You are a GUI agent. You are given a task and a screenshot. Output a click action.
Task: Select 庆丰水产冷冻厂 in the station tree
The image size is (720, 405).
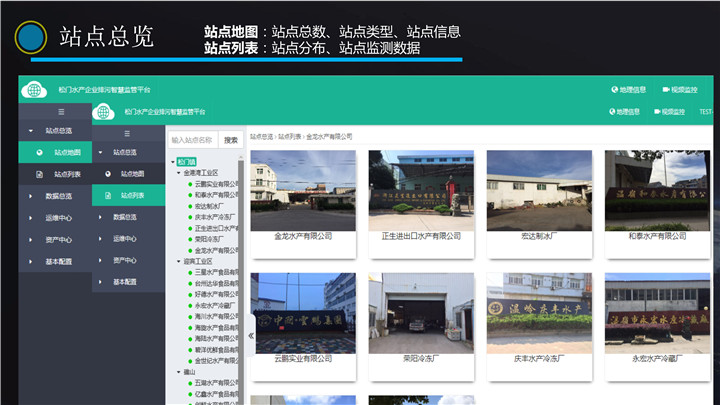click(x=214, y=217)
